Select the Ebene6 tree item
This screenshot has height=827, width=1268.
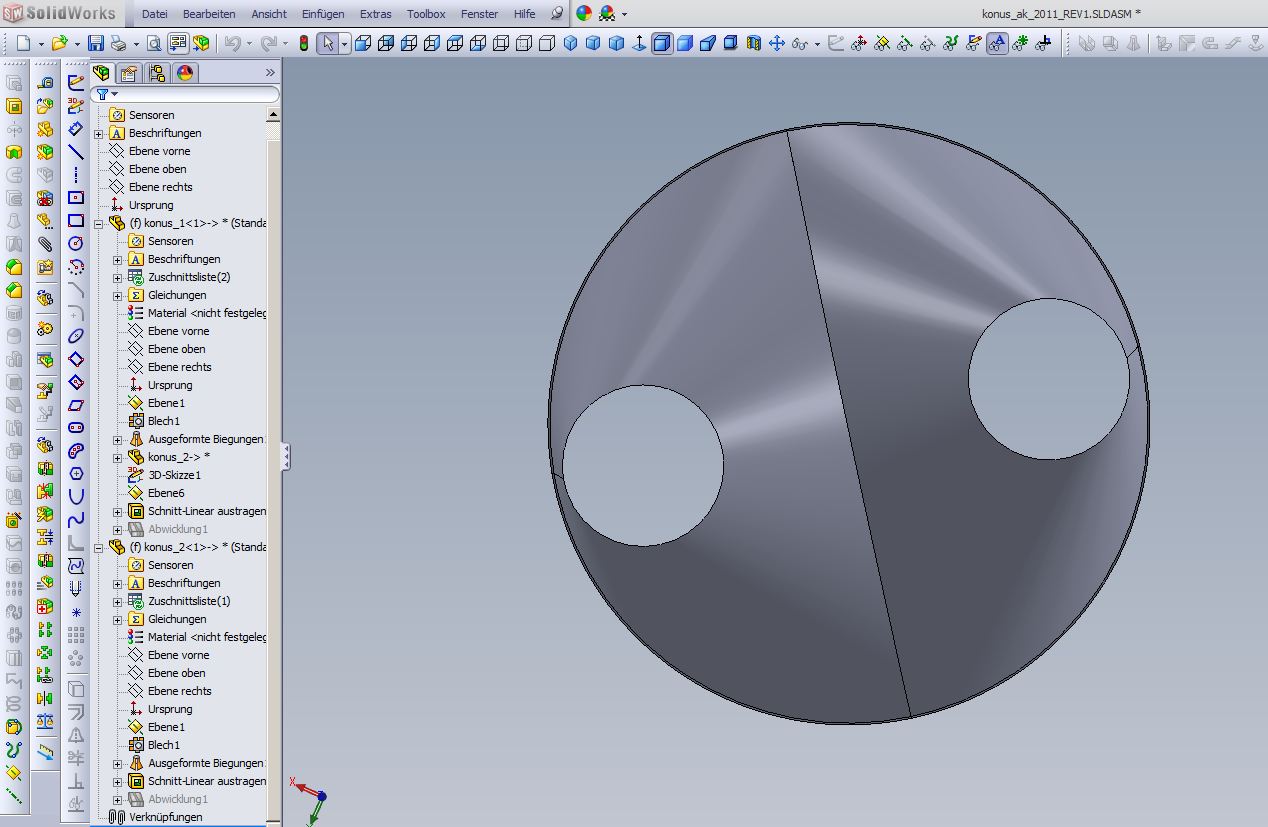click(166, 493)
